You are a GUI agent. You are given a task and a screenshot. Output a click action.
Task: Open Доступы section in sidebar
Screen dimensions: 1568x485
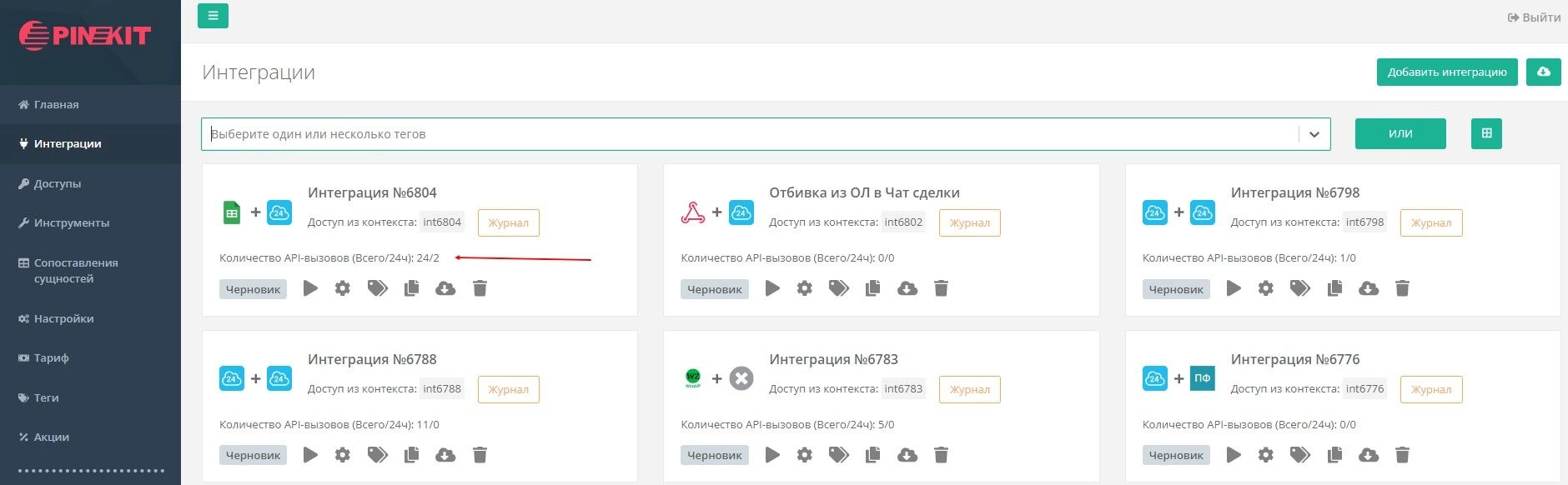57,183
